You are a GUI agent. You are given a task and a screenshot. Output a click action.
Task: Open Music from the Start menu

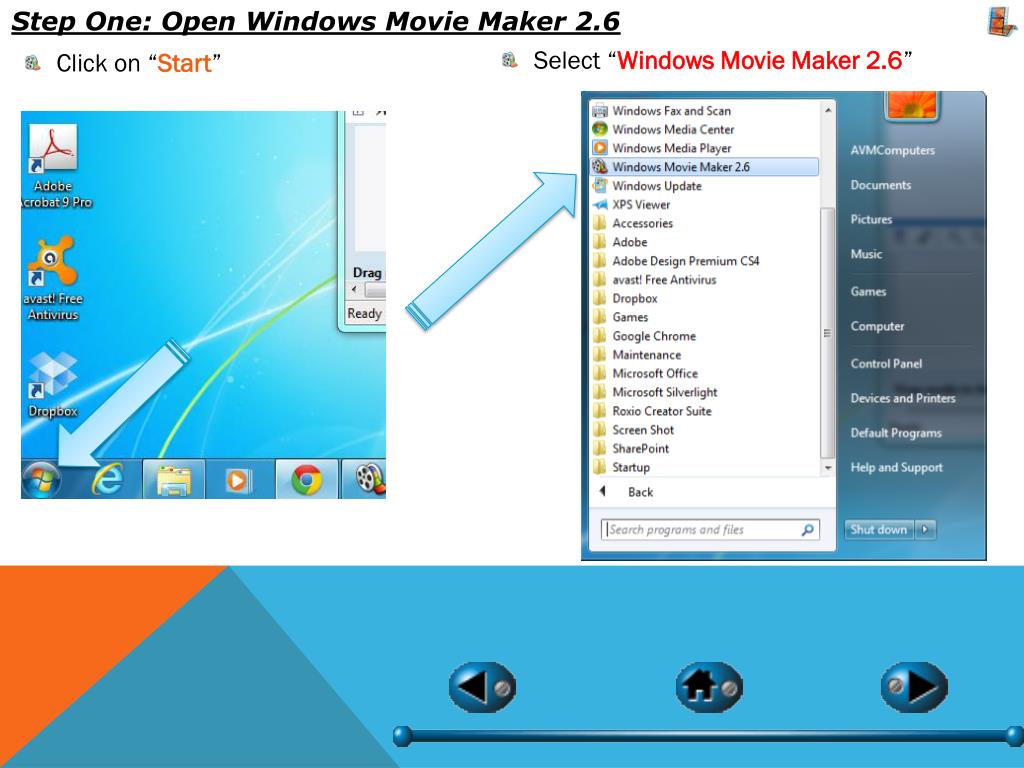click(x=867, y=254)
